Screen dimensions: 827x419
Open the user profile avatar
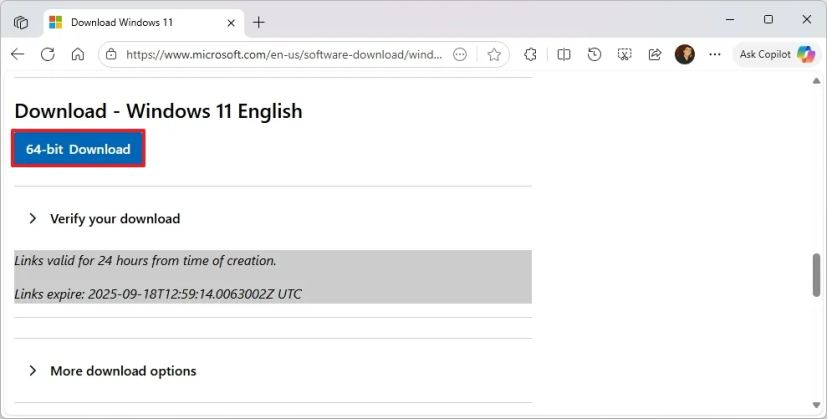point(685,55)
